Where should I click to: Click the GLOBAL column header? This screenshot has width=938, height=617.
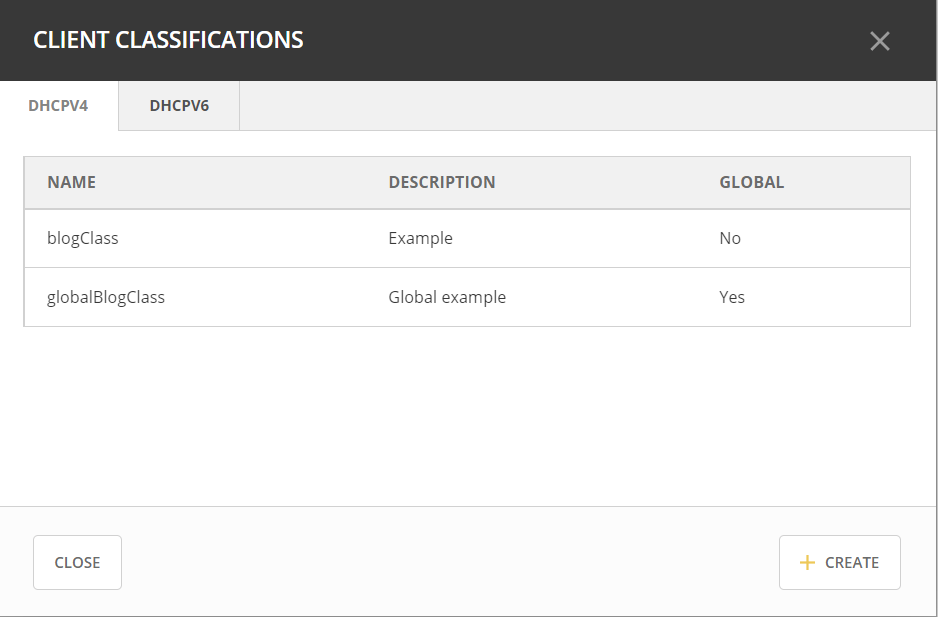pyautogui.click(x=751, y=182)
